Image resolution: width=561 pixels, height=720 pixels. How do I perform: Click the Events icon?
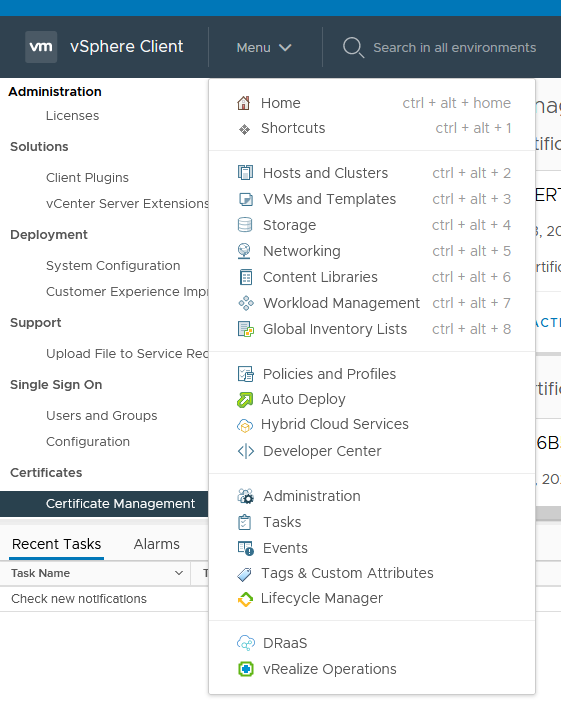pos(246,548)
